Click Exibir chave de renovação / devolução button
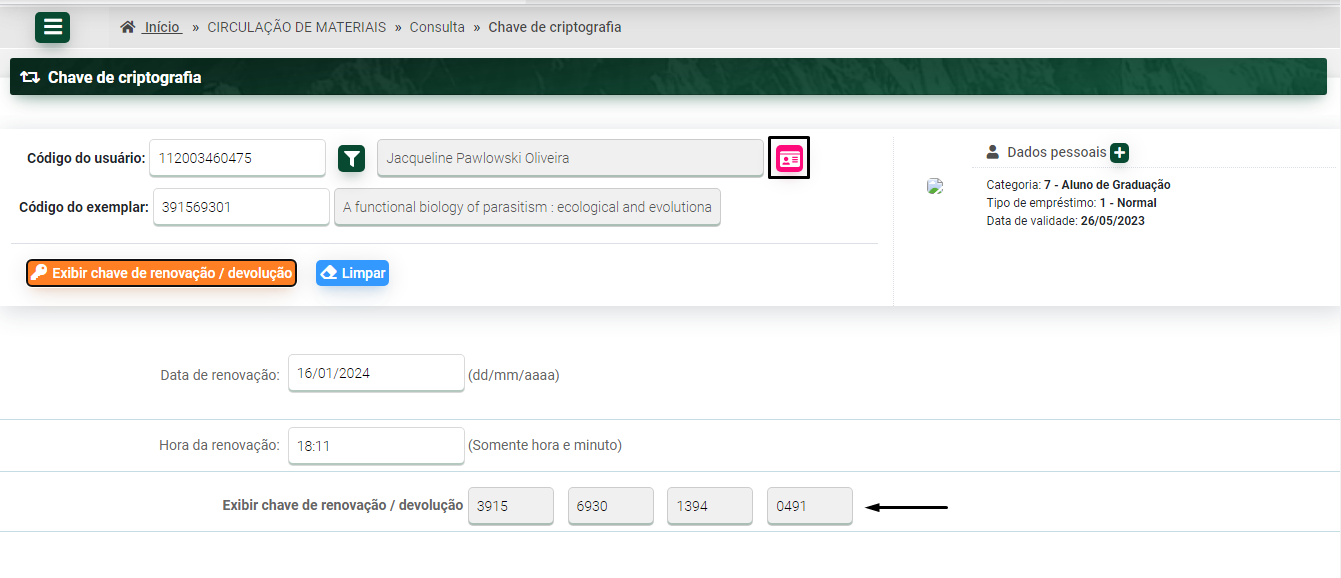This screenshot has height=578, width=1341. coord(162,273)
